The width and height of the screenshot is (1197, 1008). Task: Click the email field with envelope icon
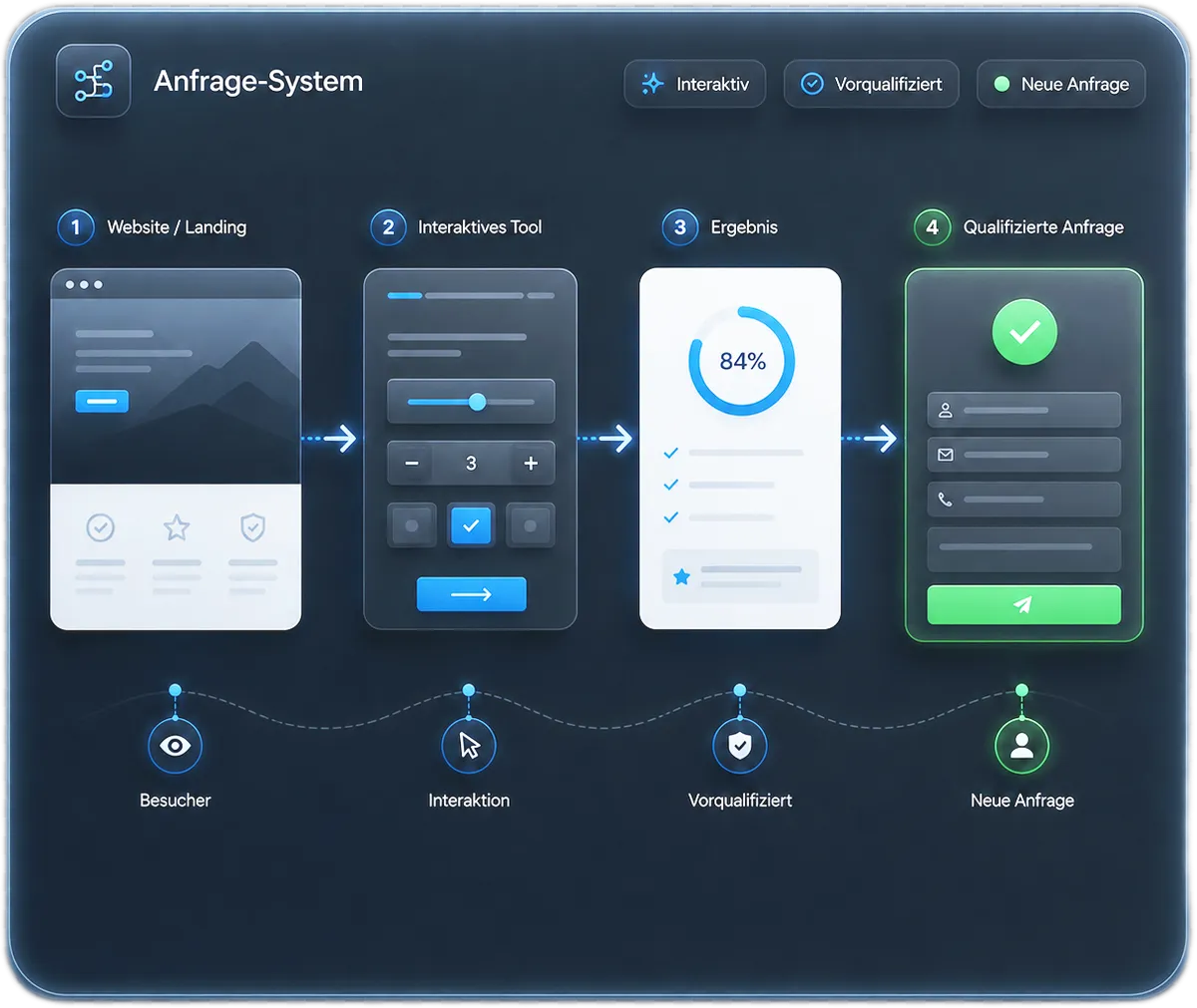click(1023, 455)
